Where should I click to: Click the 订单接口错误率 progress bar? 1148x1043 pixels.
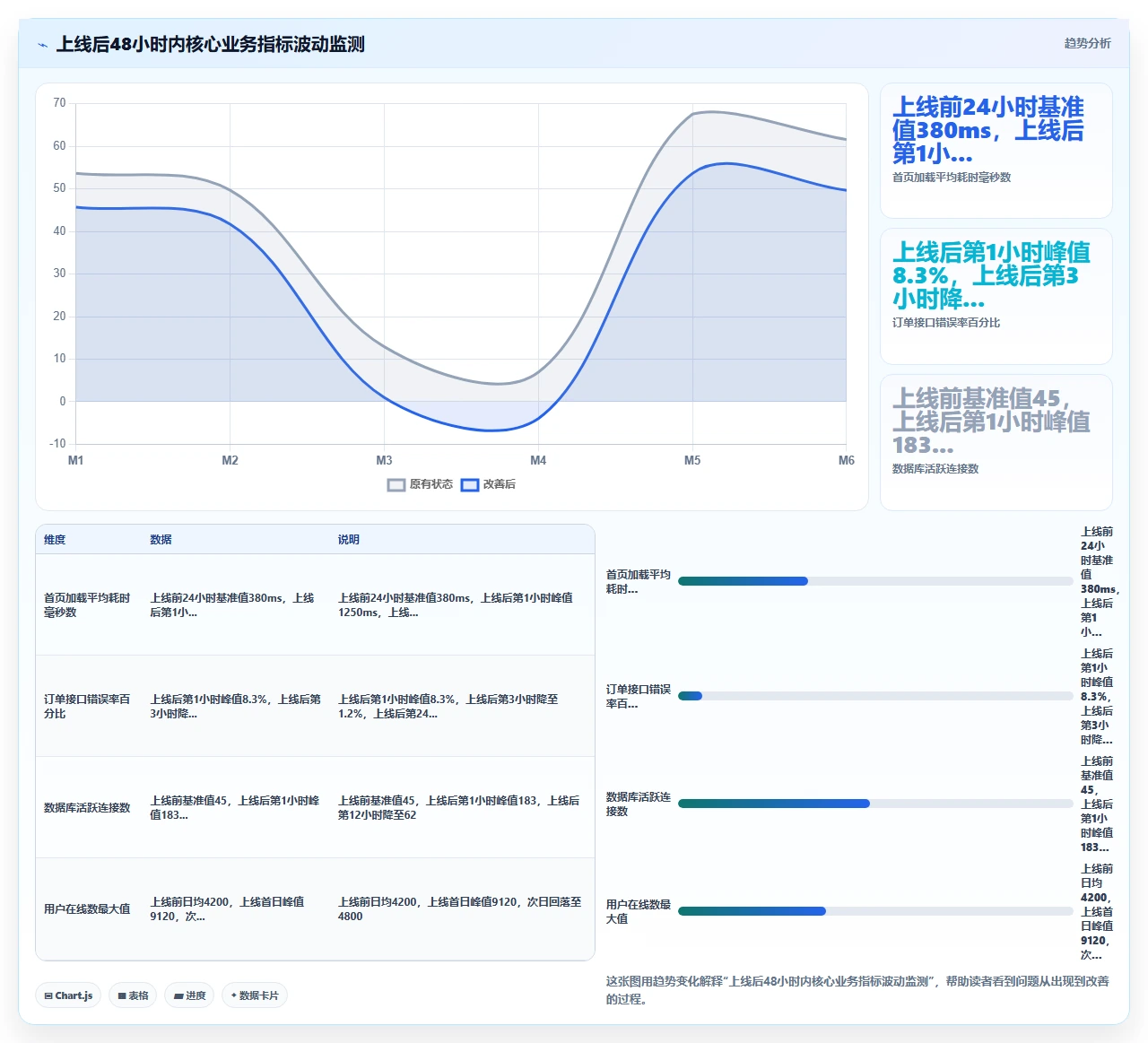coord(875,696)
